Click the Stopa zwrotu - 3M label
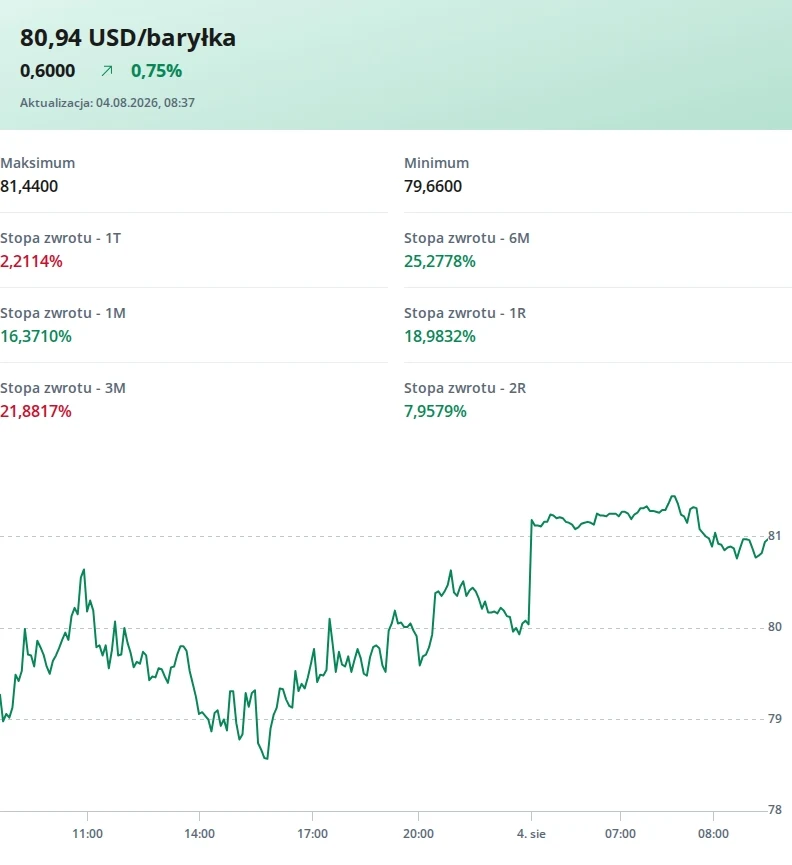 point(63,388)
